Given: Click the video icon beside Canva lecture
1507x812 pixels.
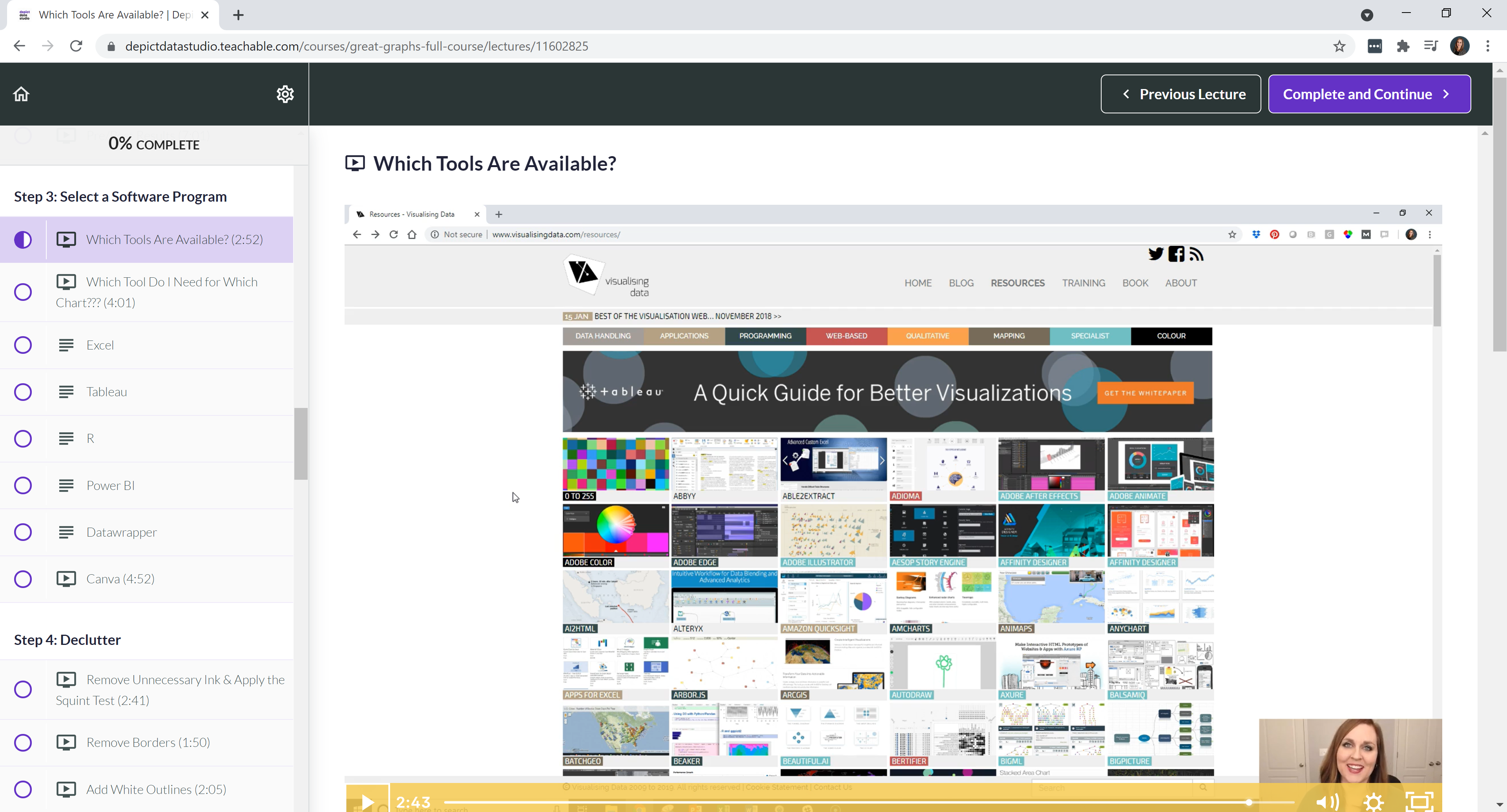Looking at the screenshot, I should tap(66, 579).
